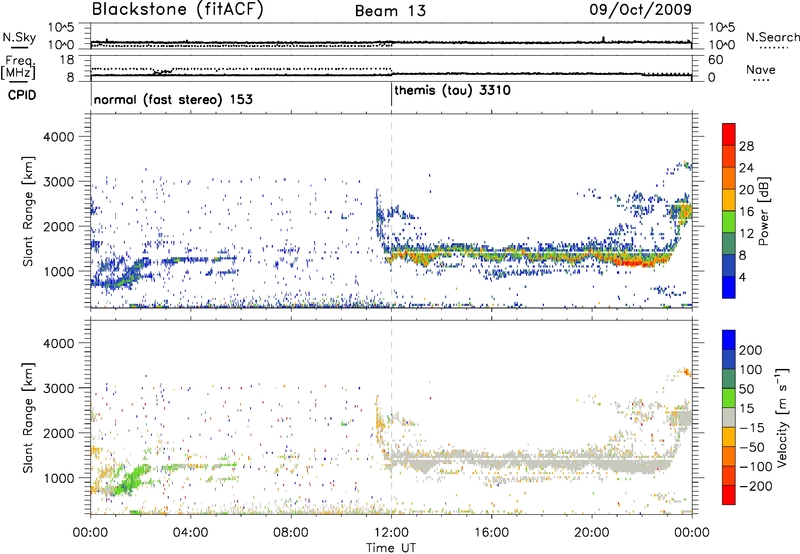The width and height of the screenshot is (800, 554).
Task: Click the '04:00' time axis tick
Action: 190,533
